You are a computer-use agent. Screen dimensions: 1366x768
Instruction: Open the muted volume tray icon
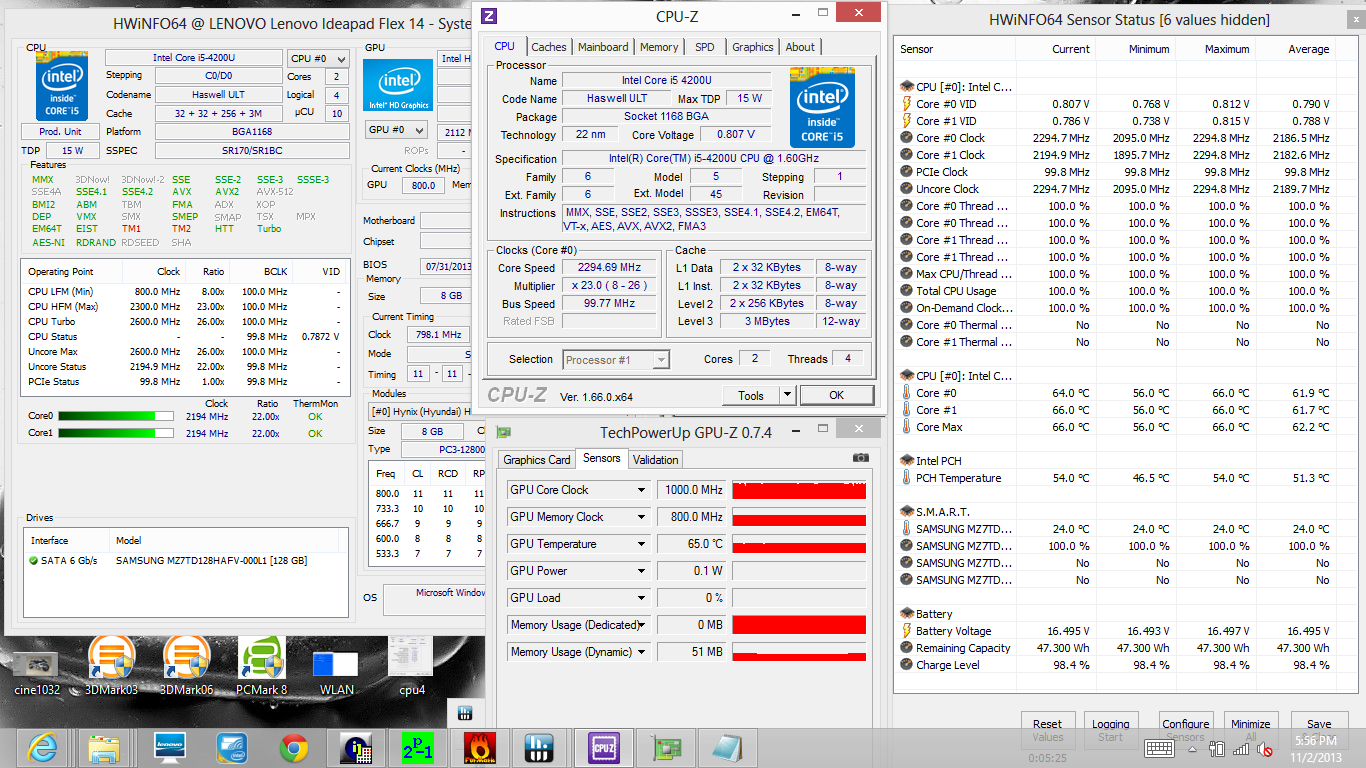pos(1264,748)
